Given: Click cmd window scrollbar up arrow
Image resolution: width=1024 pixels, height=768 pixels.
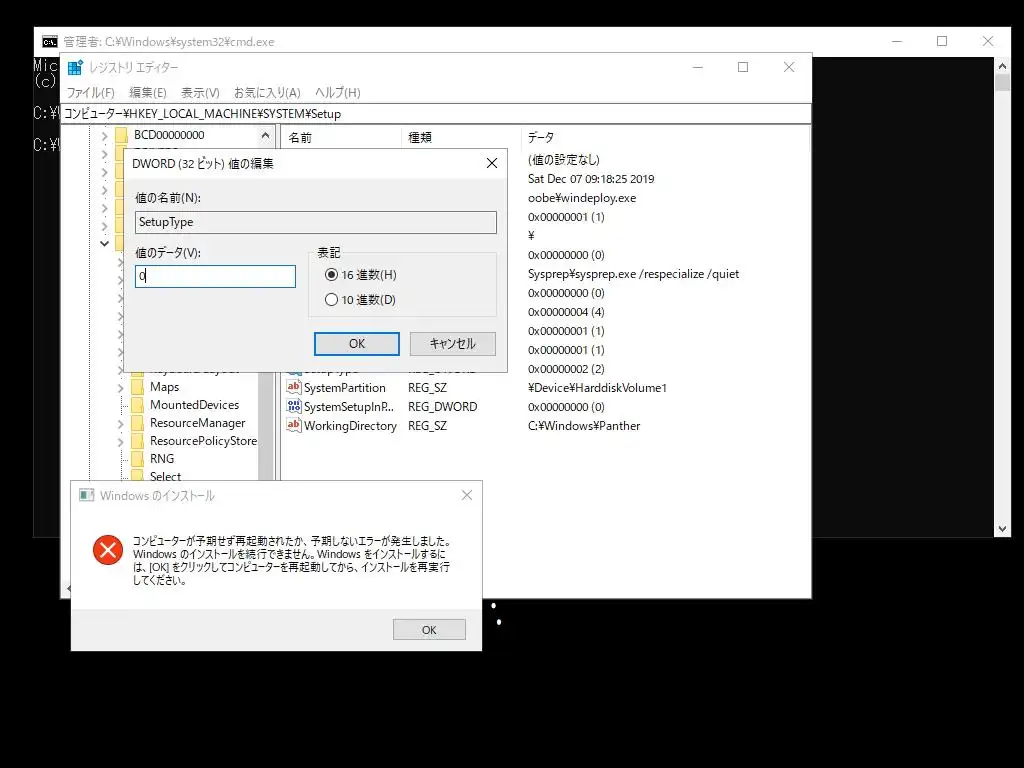Looking at the screenshot, I should pos(1002,65).
